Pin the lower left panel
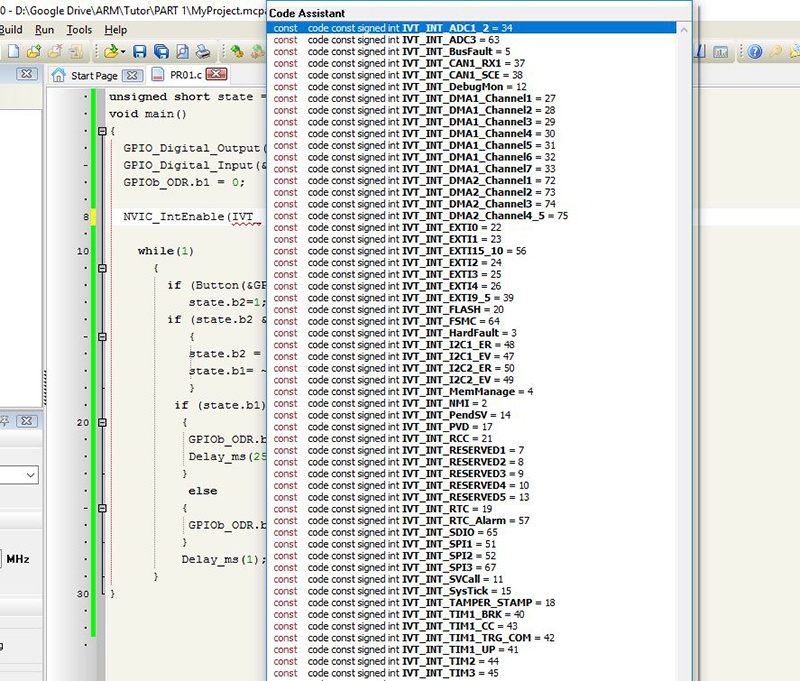800x681 pixels. pos(4,421)
